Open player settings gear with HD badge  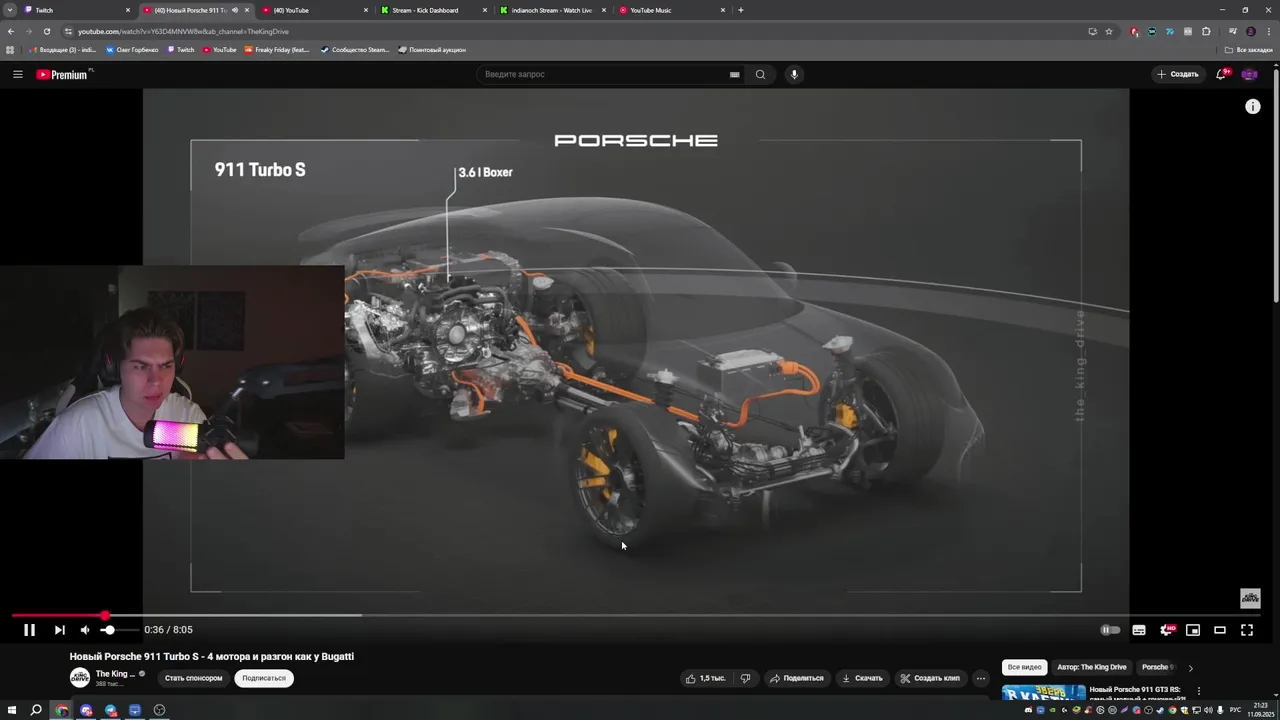(1166, 630)
